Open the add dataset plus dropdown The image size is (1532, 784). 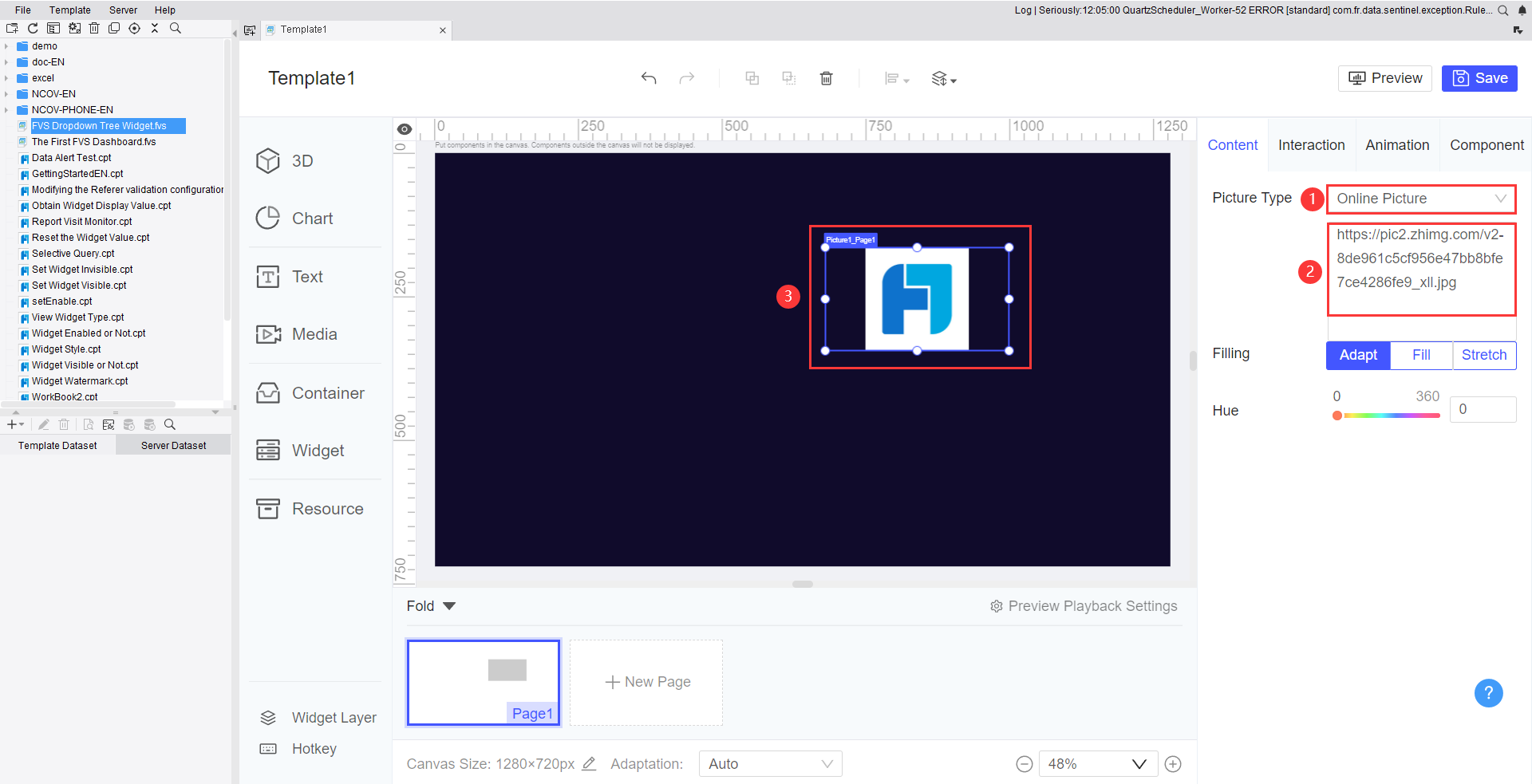[x=15, y=425]
